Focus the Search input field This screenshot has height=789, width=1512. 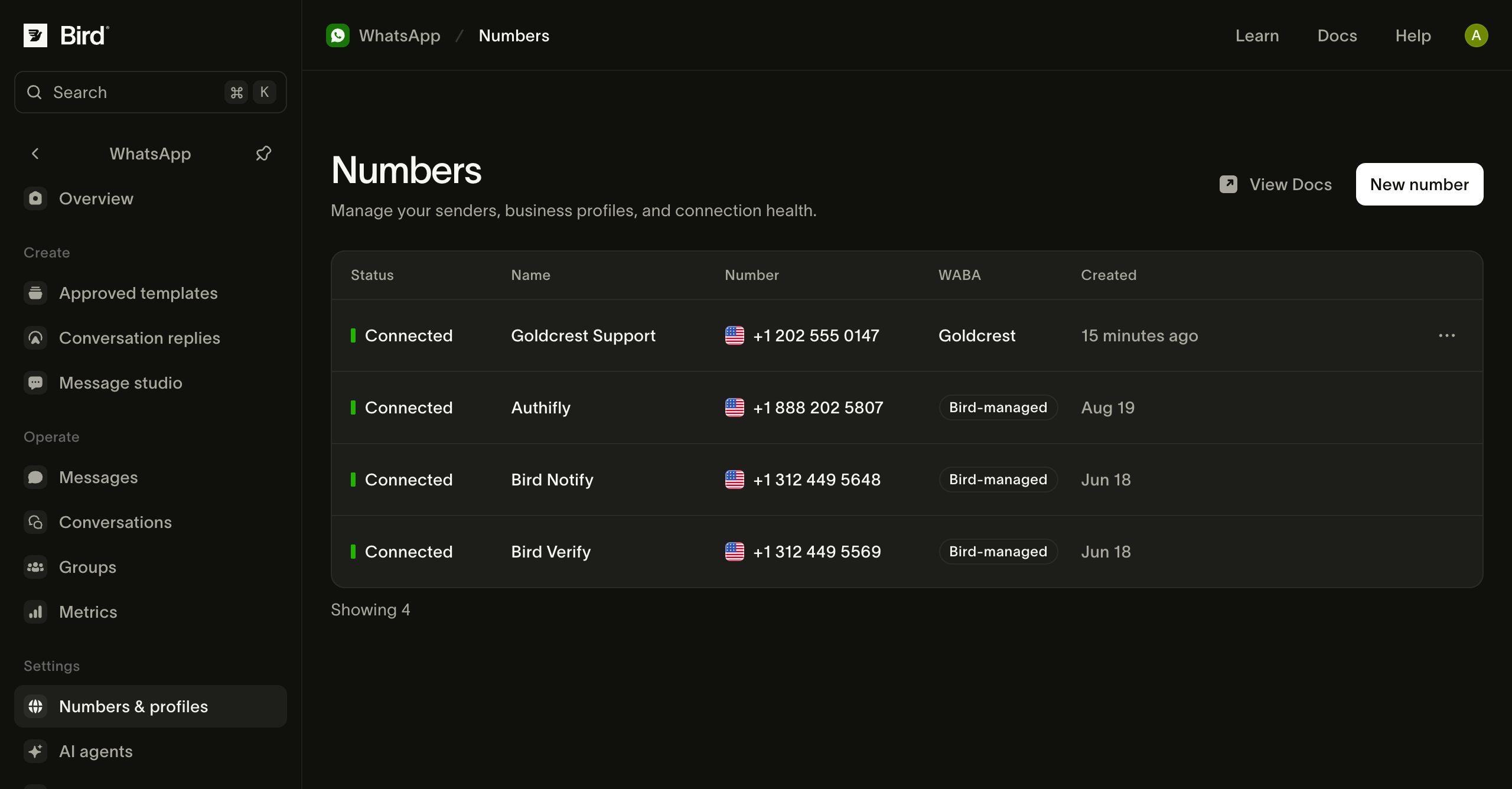tap(151, 92)
